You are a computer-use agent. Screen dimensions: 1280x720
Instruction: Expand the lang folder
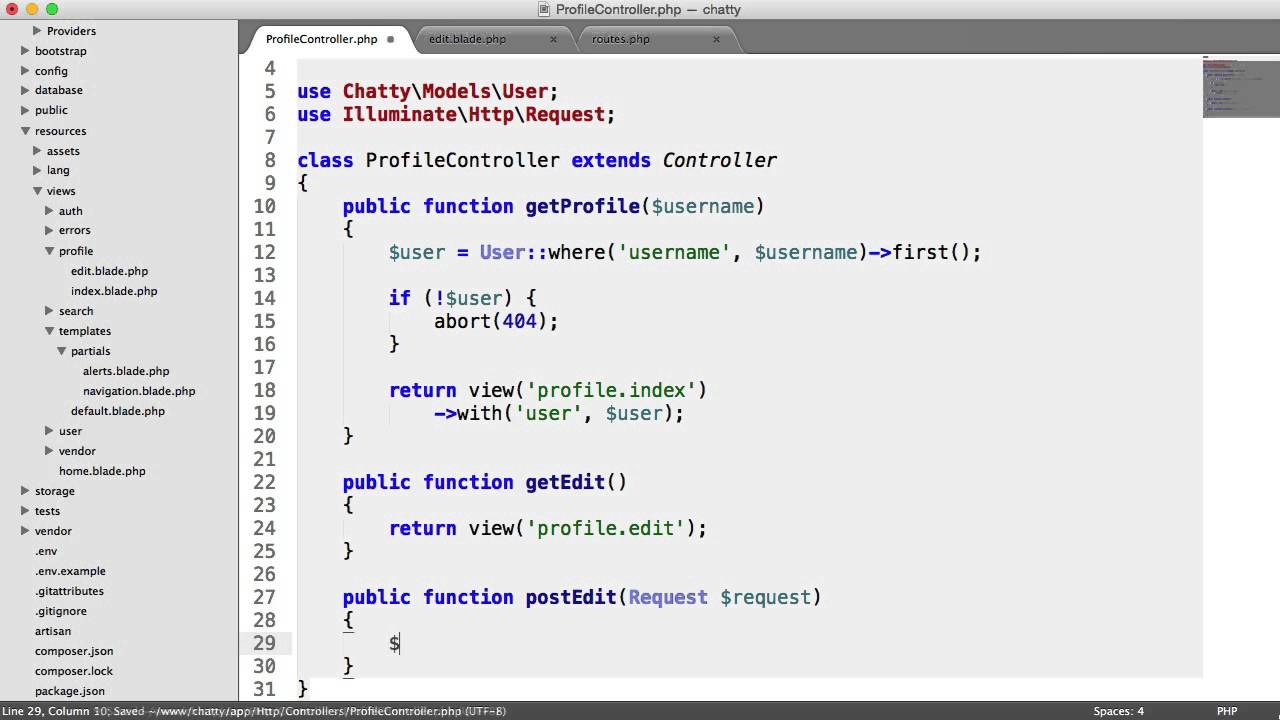coord(37,170)
